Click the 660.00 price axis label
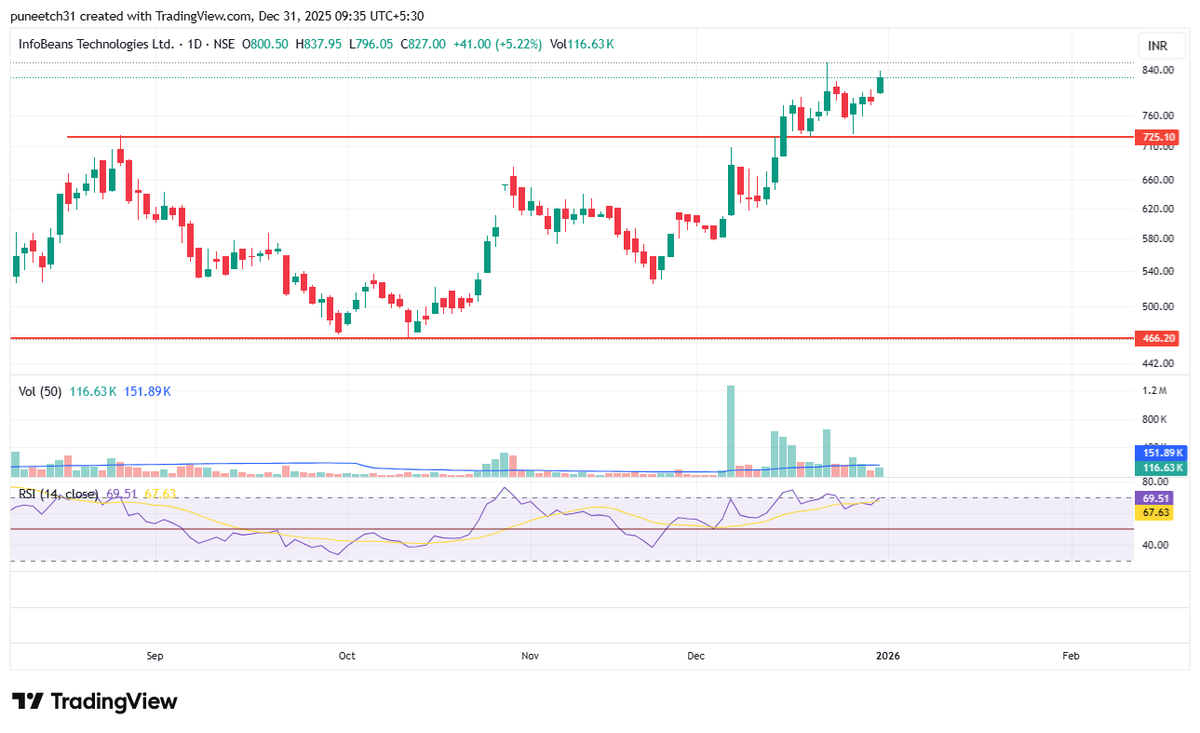Image resolution: width=1200 pixels, height=733 pixels. (x=1158, y=181)
